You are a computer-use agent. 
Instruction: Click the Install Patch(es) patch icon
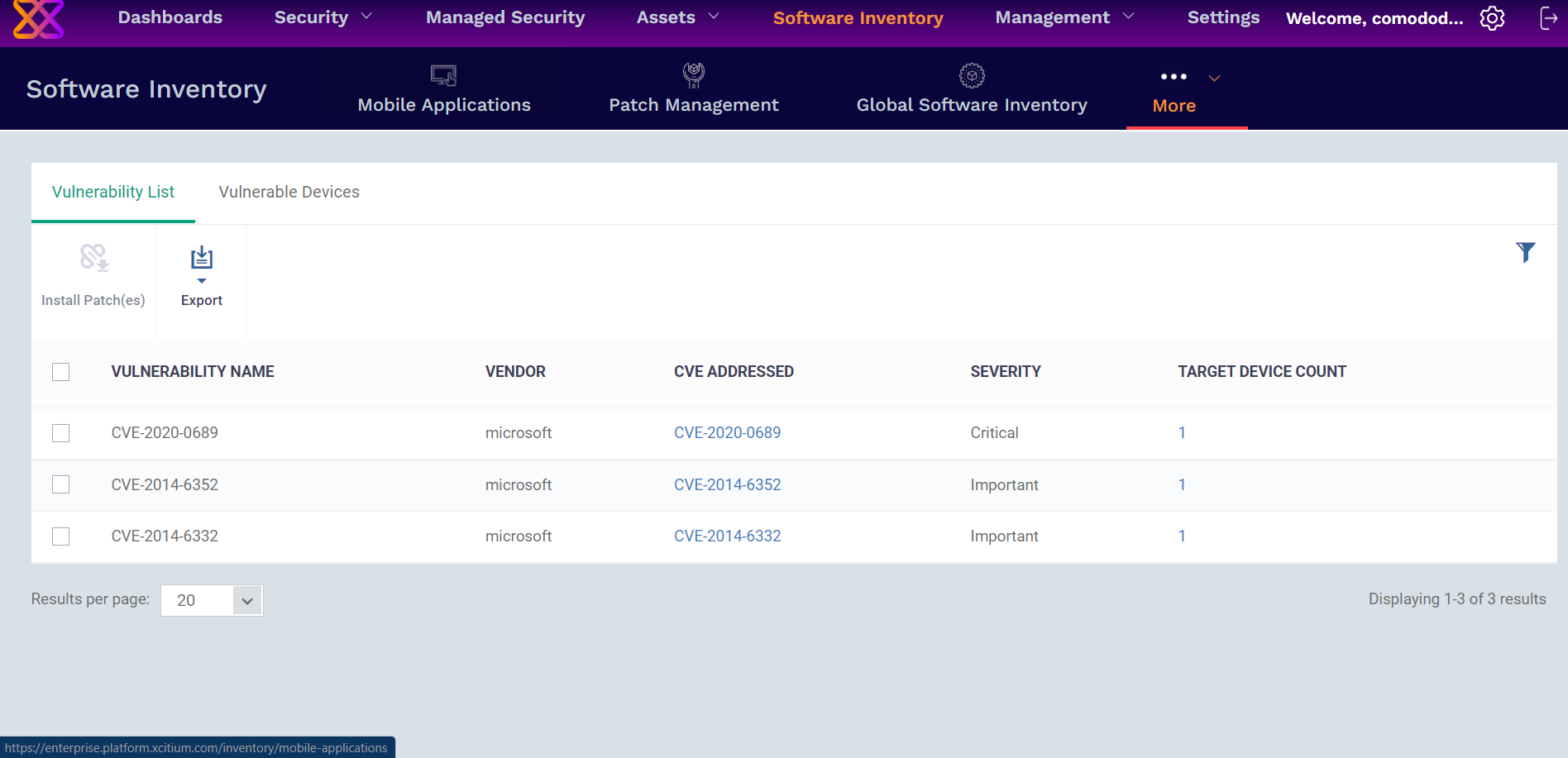(x=93, y=257)
